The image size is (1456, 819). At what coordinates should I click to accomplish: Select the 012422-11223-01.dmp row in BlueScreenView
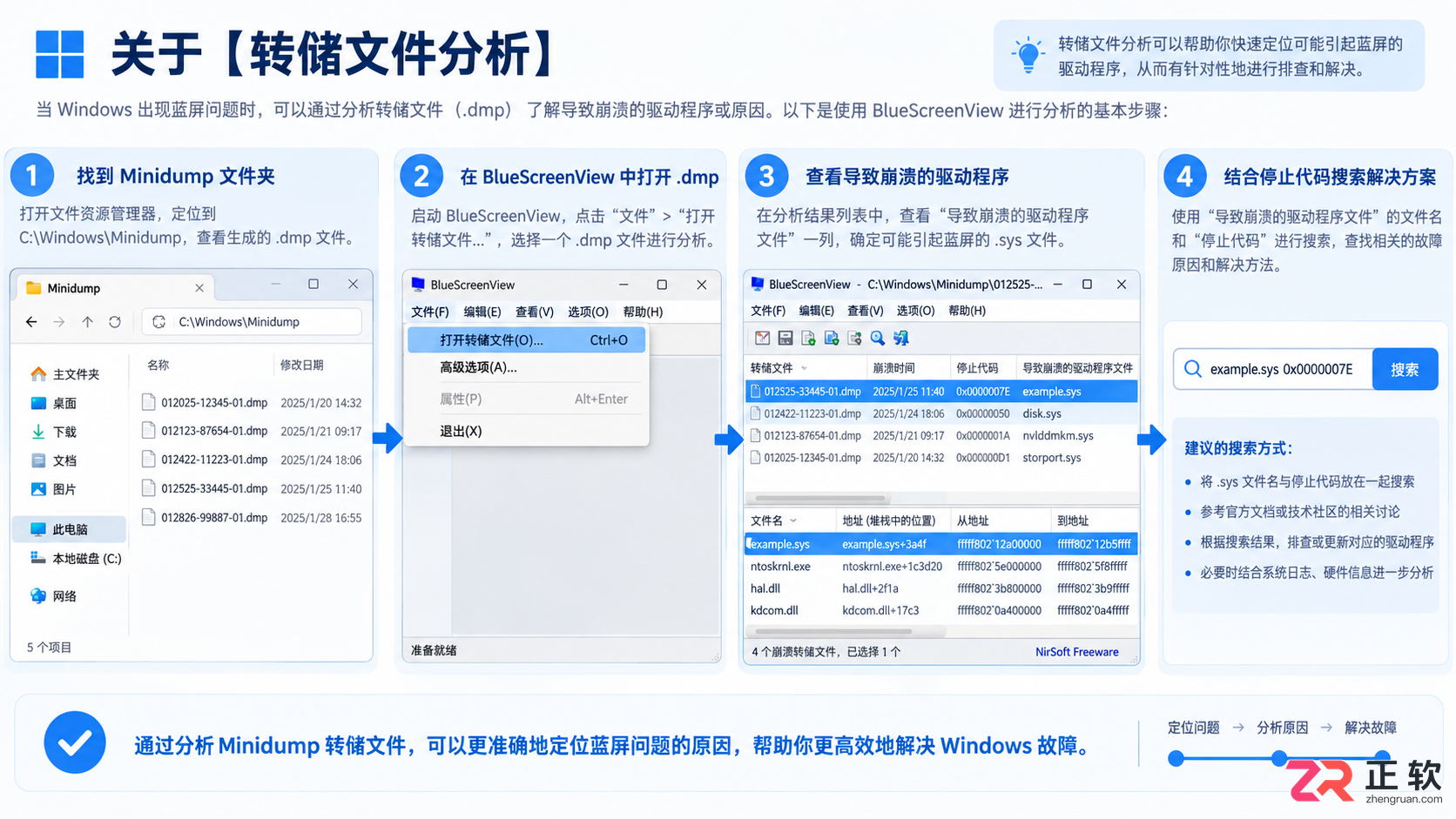coord(941,413)
